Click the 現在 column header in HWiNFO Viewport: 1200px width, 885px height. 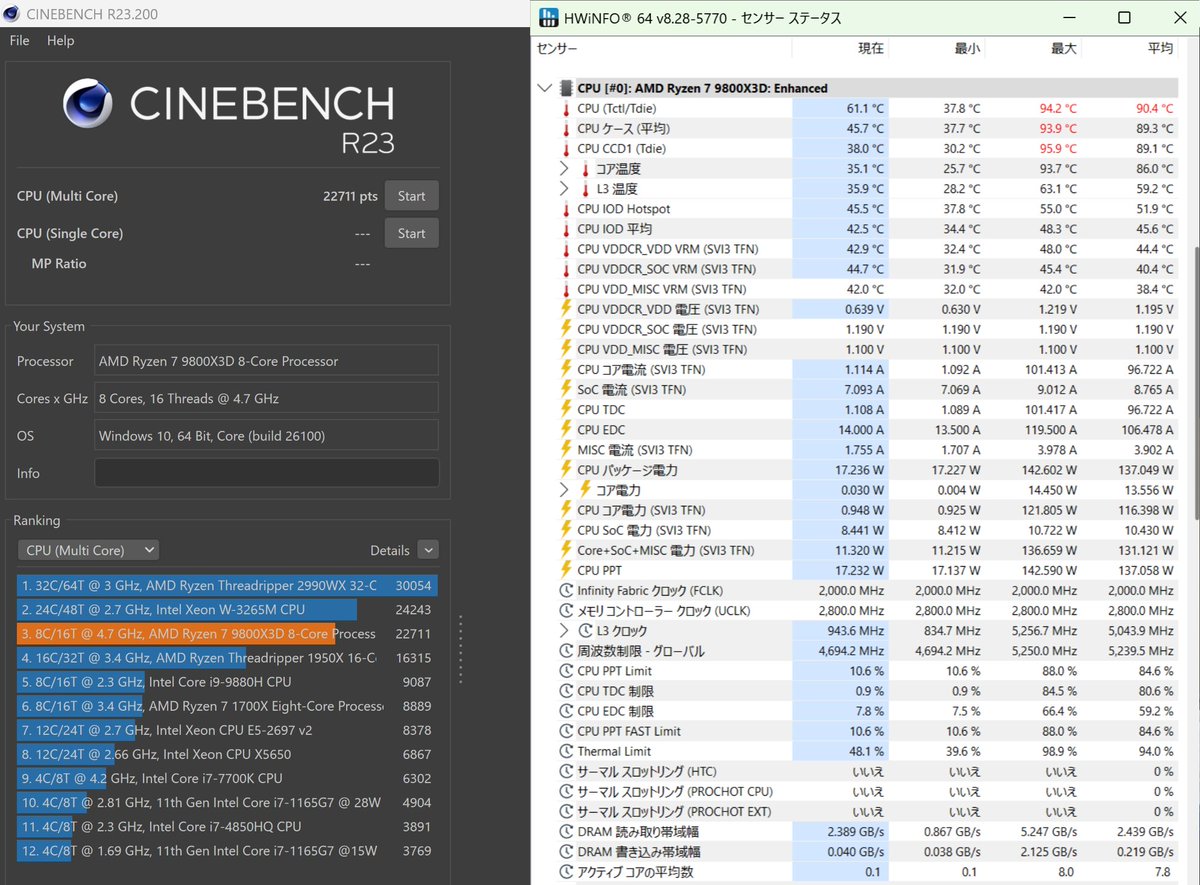coord(870,48)
